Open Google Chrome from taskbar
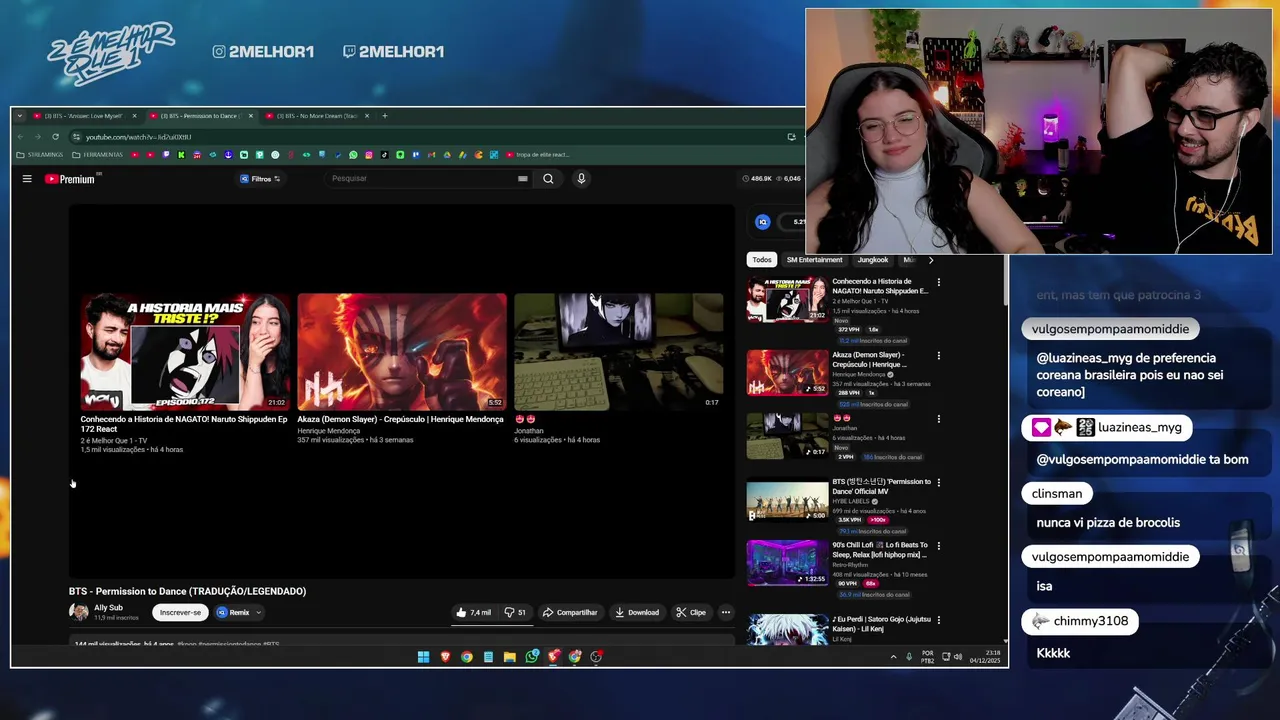Screen dimensions: 1280x720 pyautogui.click(x=466, y=657)
